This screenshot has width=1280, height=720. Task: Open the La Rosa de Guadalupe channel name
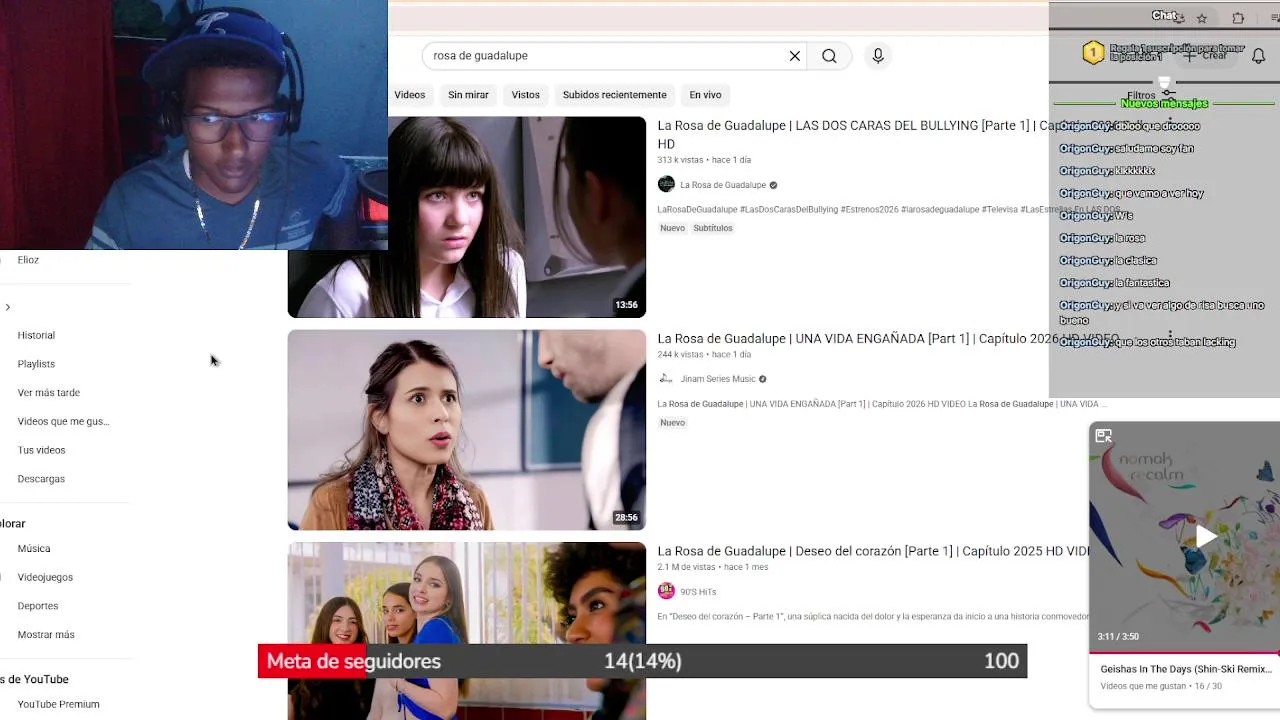pyautogui.click(x=723, y=185)
